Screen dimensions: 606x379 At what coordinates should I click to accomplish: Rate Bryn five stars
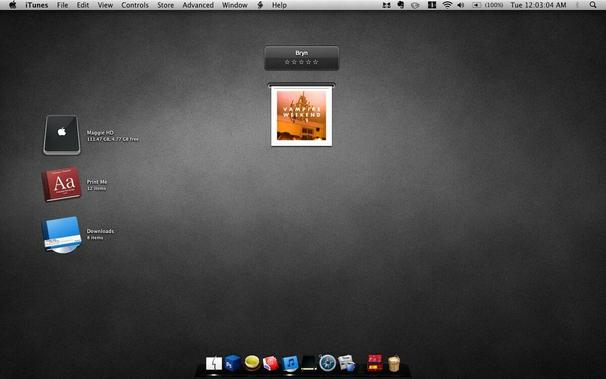point(316,62)
